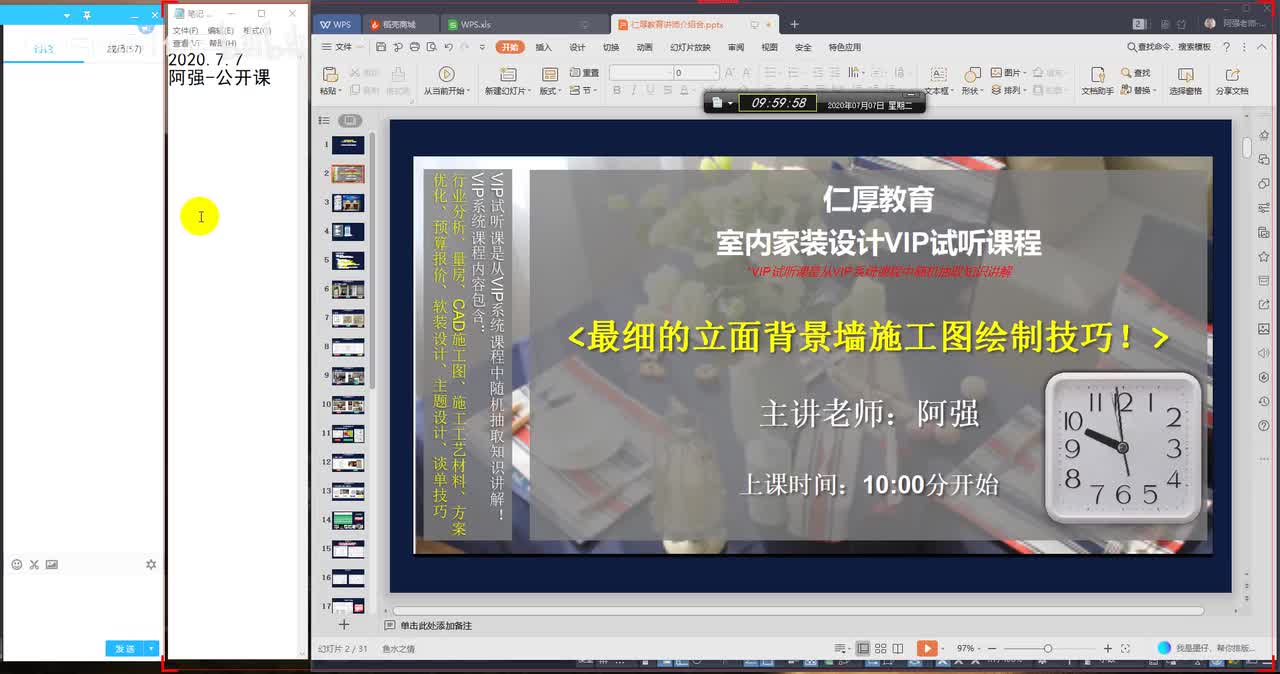This screenshot has width=1280, height=674.
Task: Click the zoom out minus button
Action: coord(994,648)
